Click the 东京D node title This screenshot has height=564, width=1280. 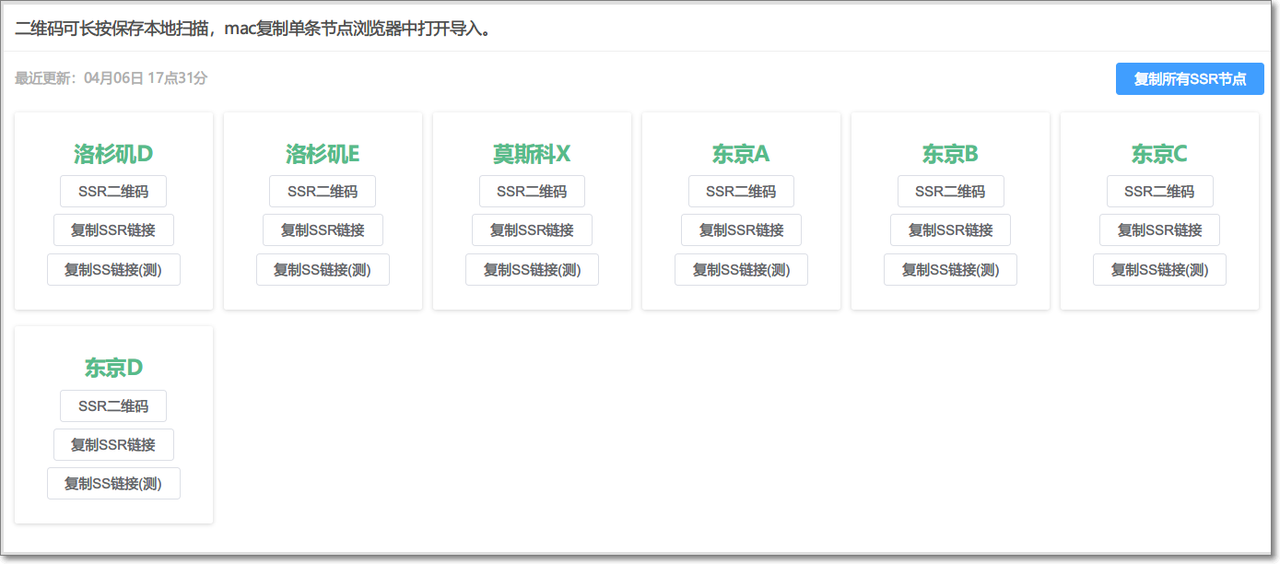click(113, 368)
